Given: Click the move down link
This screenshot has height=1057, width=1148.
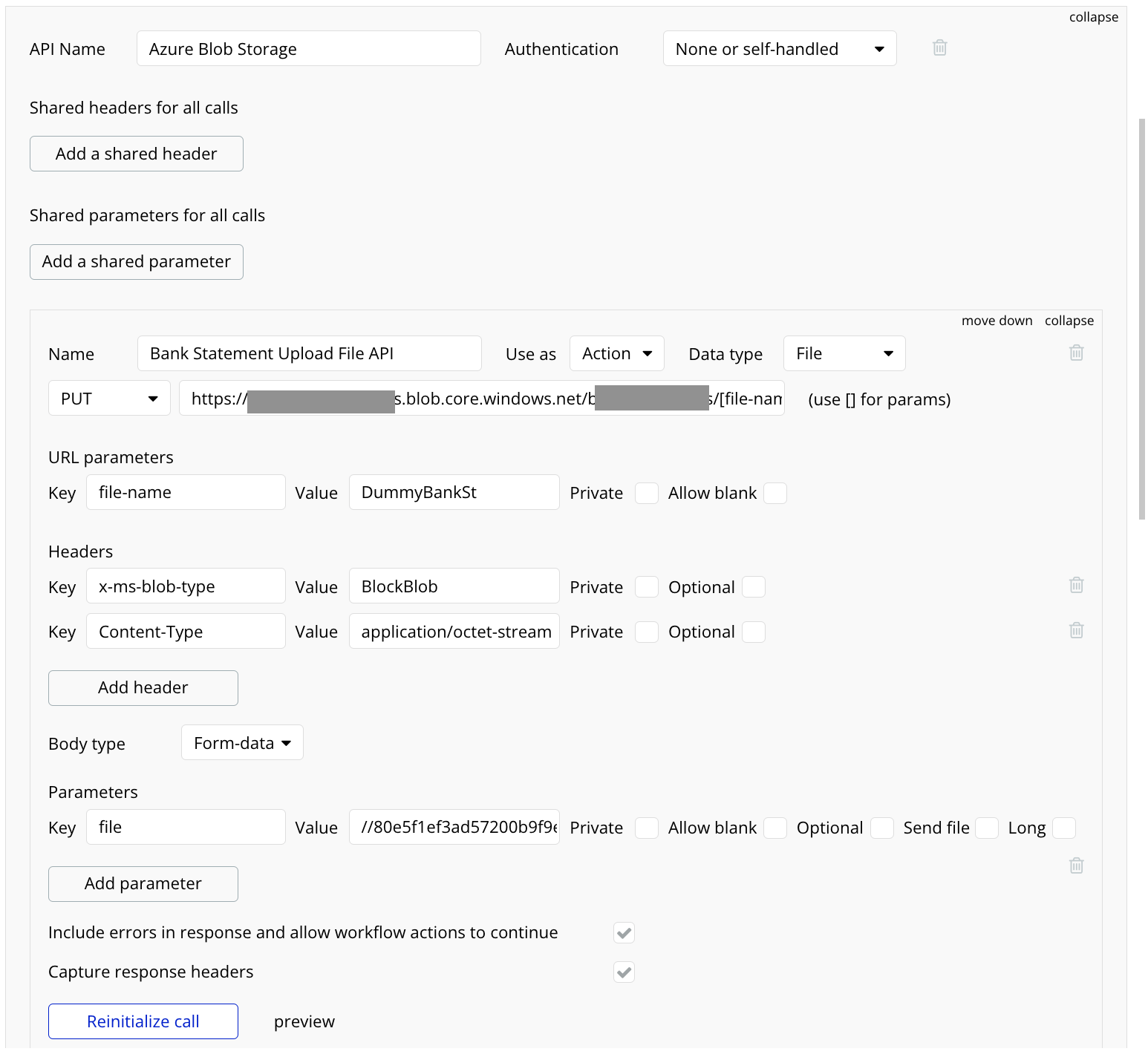Looking at the screenshot, I should (x=997, y=321).
